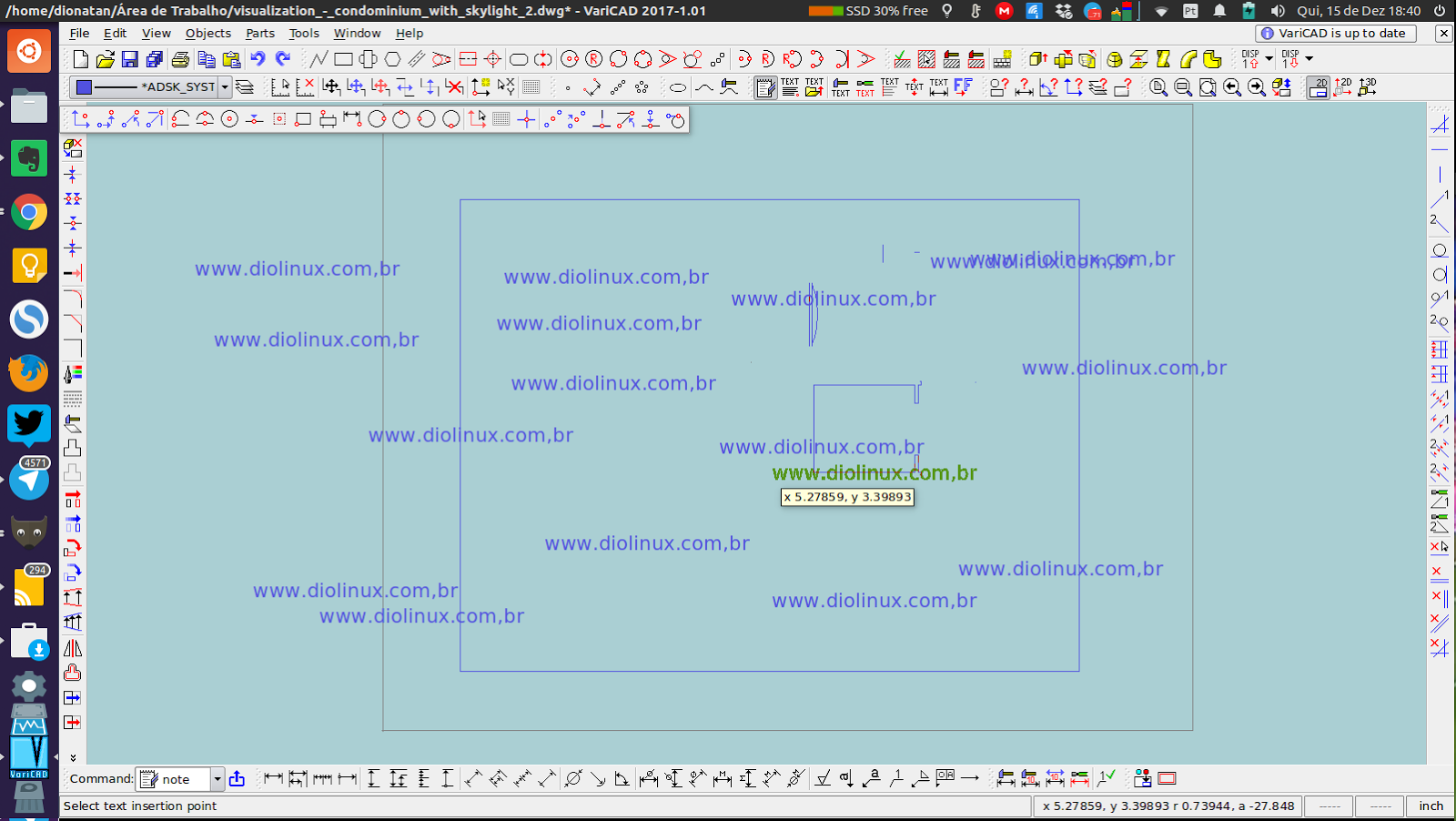The height and width of the screenshot is (821, 1456).
Task: Click the inch units button in status bar
Action: 1431,806
